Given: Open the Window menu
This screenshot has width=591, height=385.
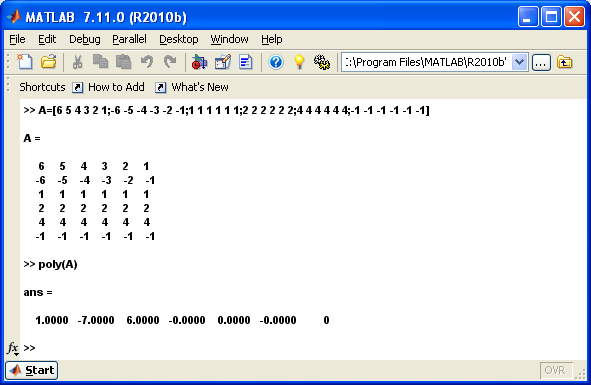Looking at the screenshot, I should coord(230,39).
